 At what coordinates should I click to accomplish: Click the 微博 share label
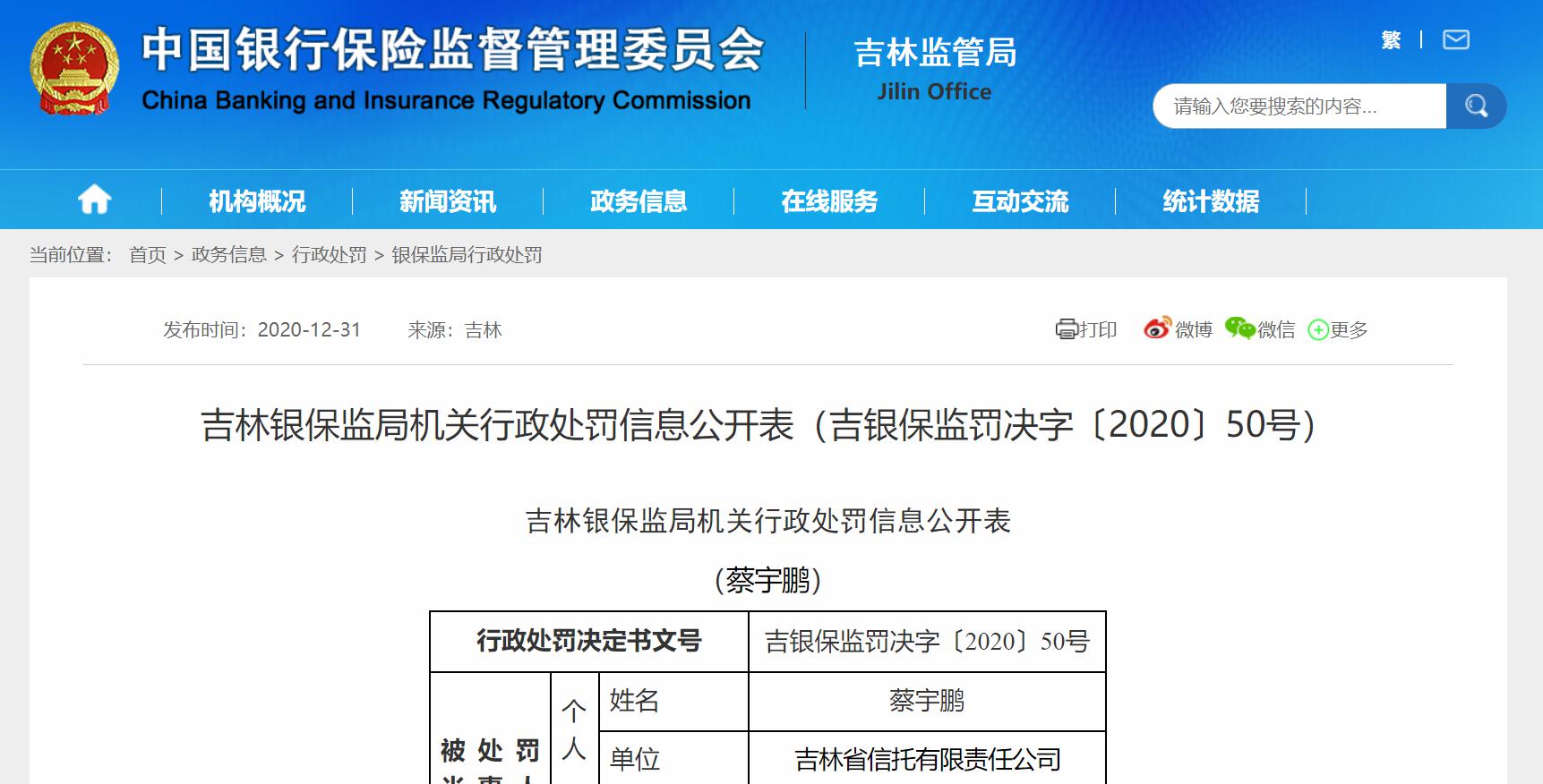(x=1194, y=330)
